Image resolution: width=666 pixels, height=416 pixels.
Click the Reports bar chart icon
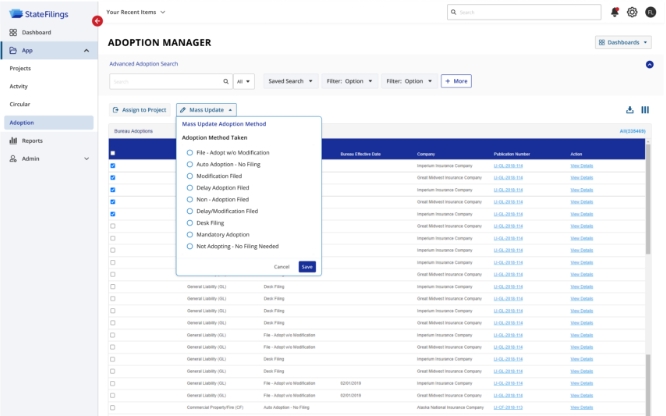(13, 140)
